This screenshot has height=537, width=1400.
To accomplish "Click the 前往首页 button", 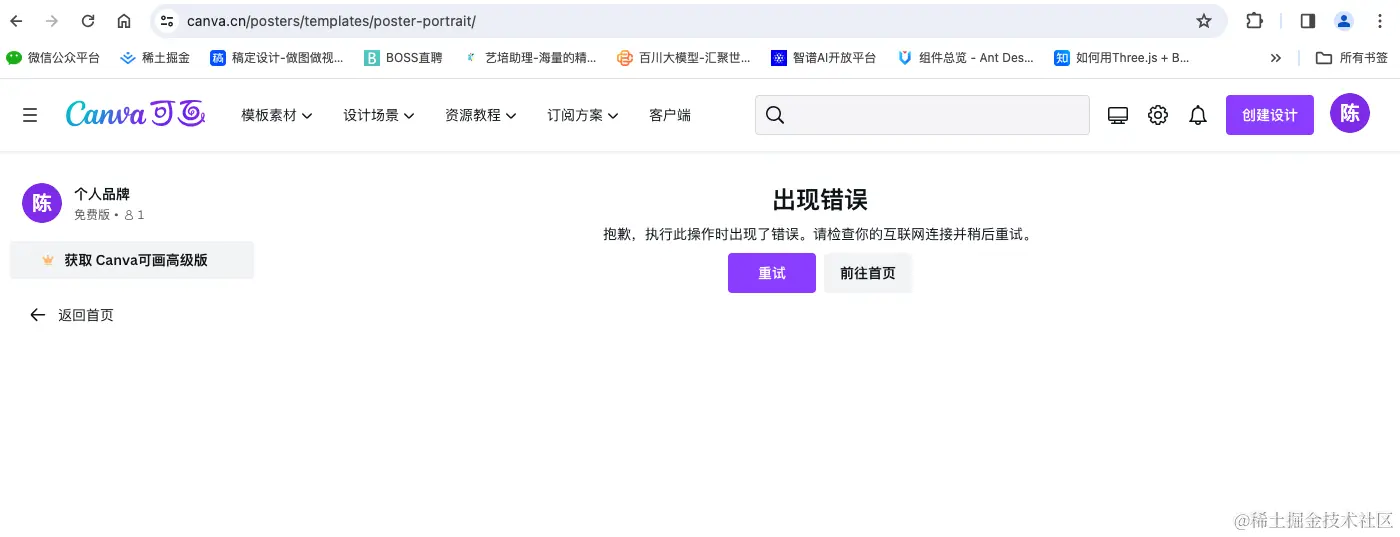I will (868, 273).
